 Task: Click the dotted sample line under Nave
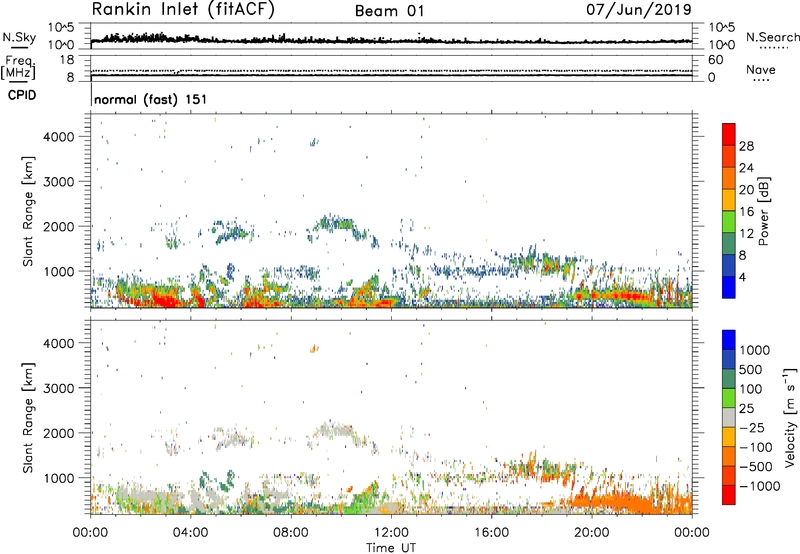[762, 81]
